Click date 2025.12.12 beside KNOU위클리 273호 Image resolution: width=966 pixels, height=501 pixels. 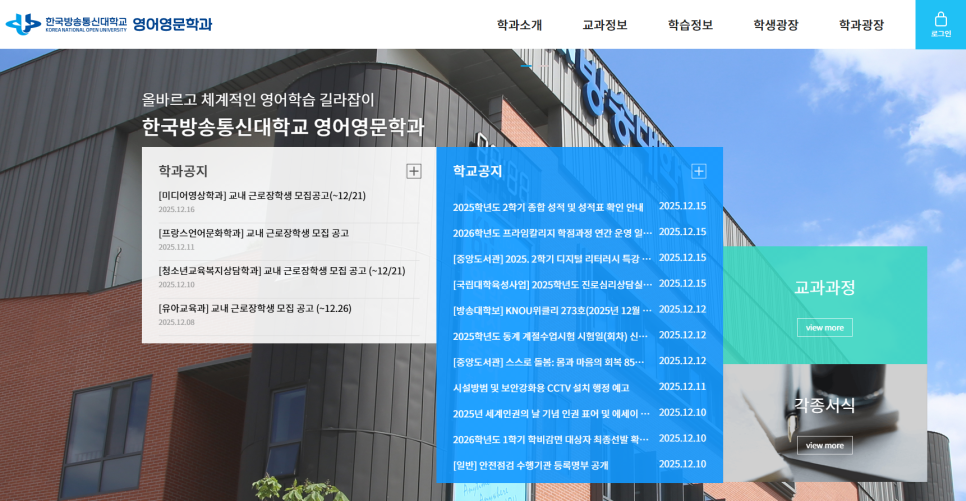coord(683,309)
